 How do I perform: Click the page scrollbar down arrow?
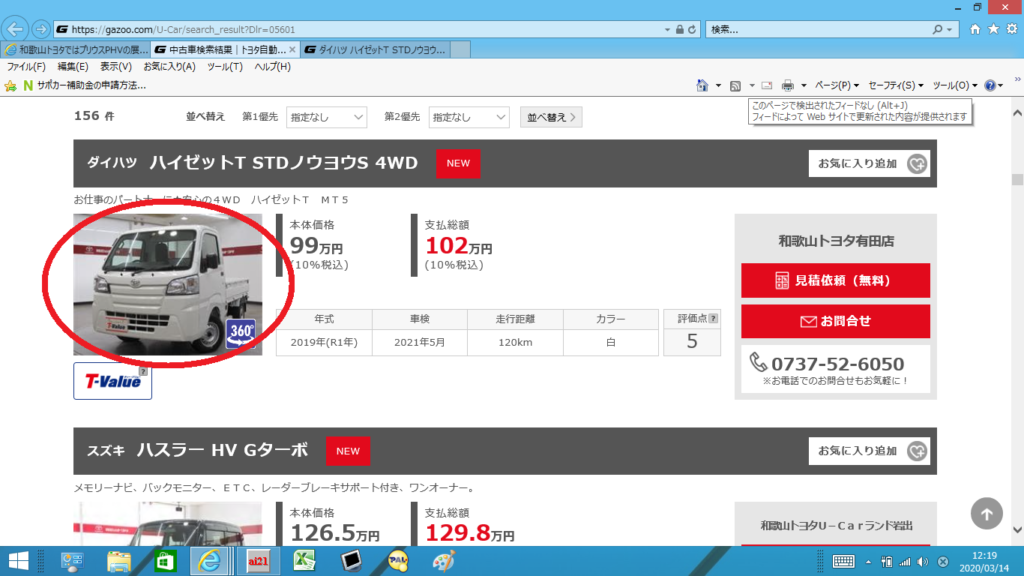click(1017, 530)
